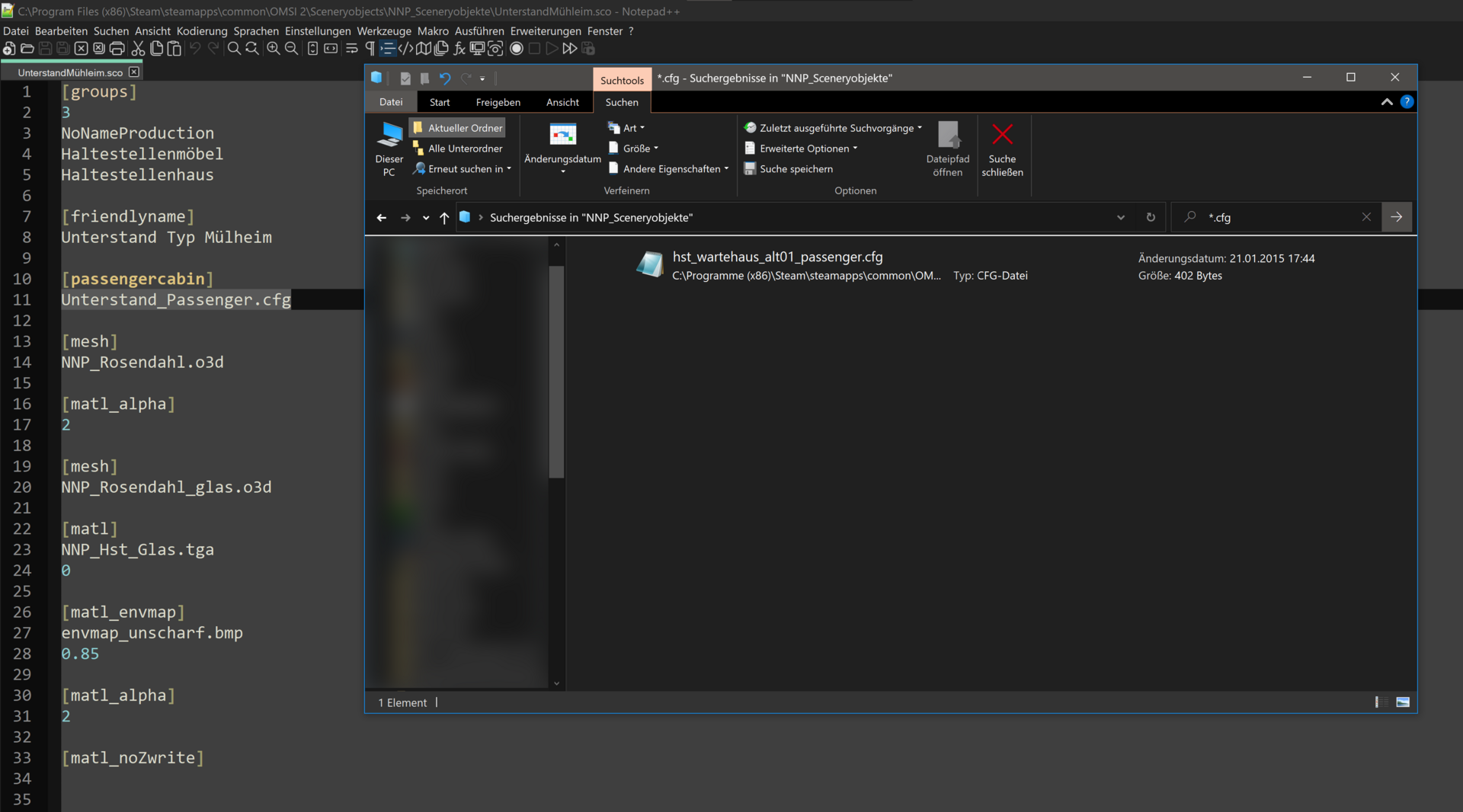Switch to the Freigeben ribbon tab
The width and height of the screenshot is (1463, 812).
click(498, 102)
